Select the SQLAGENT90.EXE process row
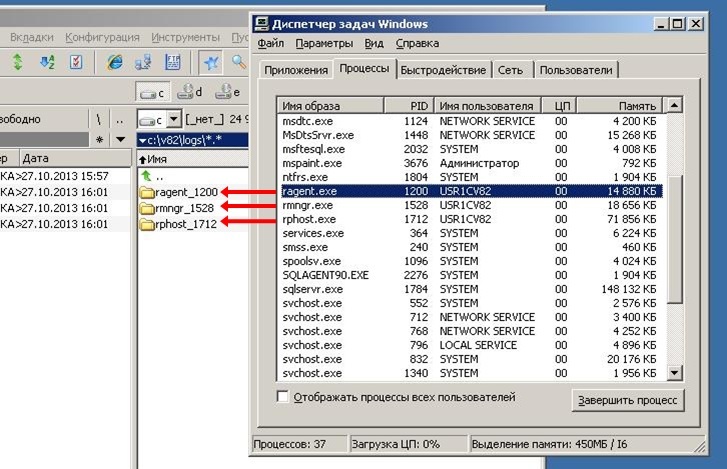The image size is (727, 469). 472,275
